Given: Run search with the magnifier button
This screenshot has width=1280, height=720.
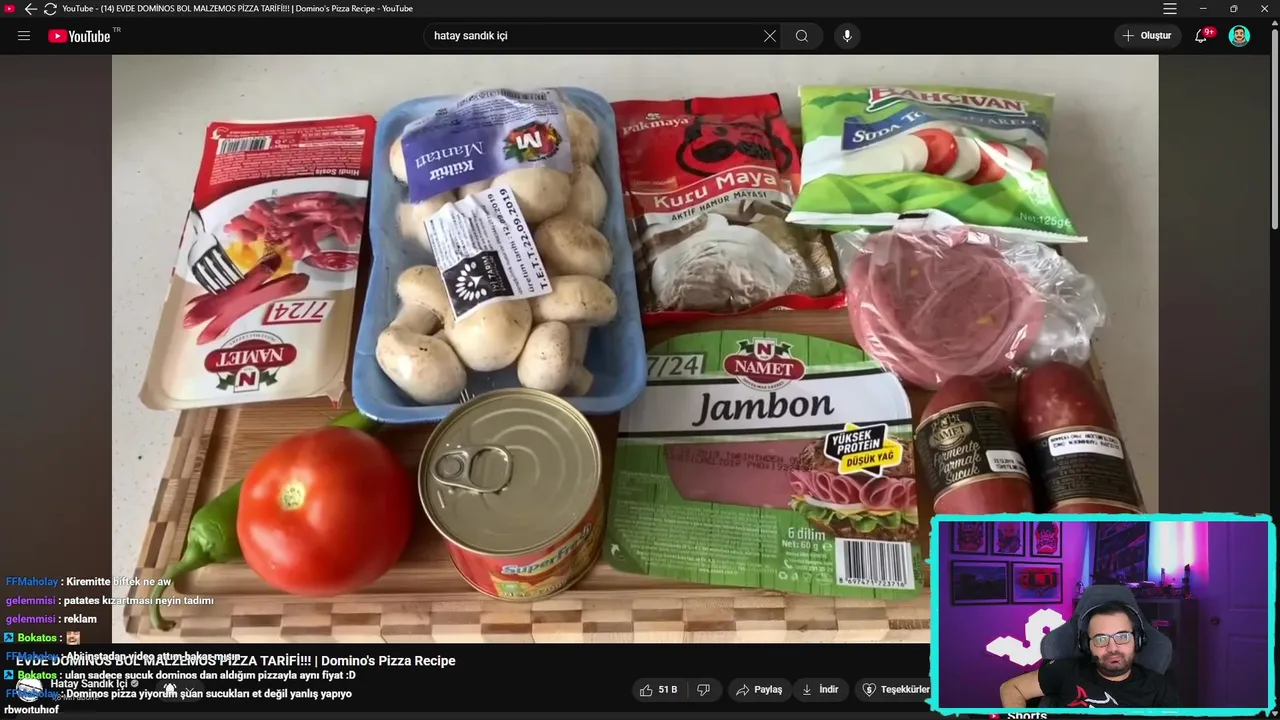Looking at the screenshot, I should click(802, 36).
